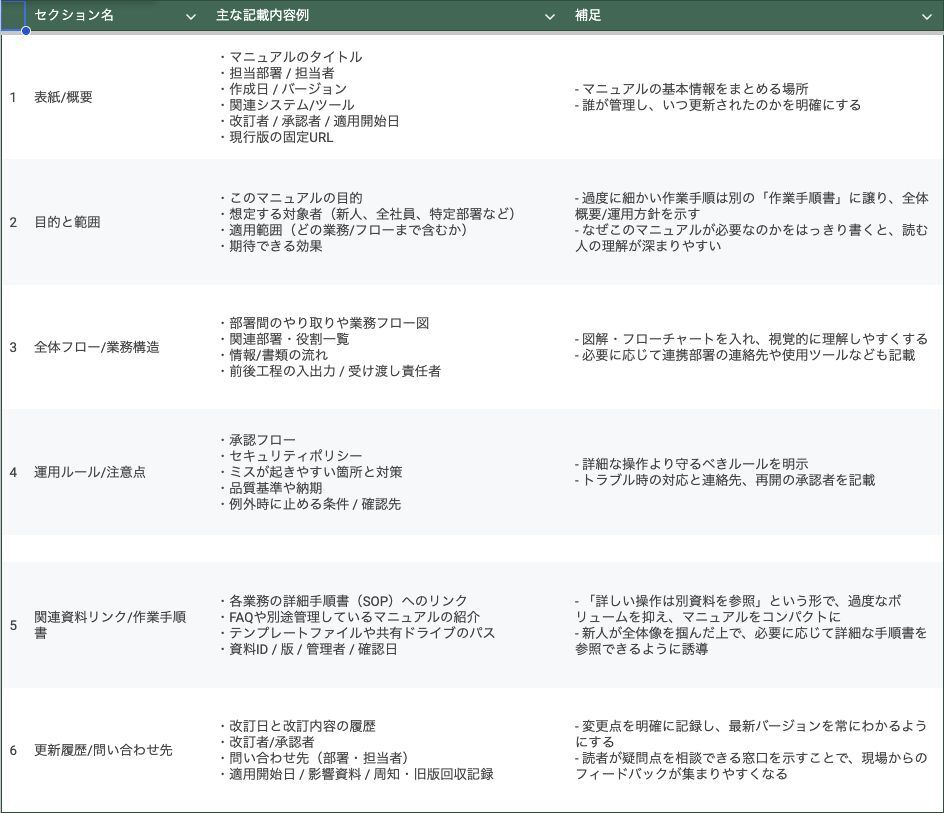
Task: Select the 全体フロー/業務構造 cell
Action: pyautogui.click(x=117, y=347)
